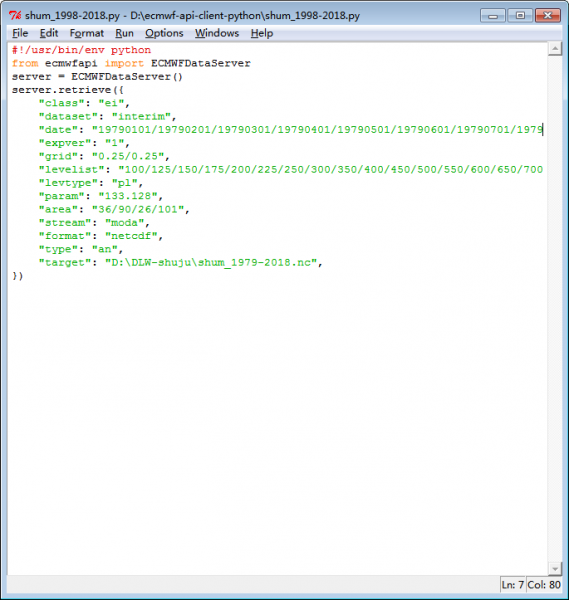This screenshot has width=569, height=600.
Task: Minimize the IDLE editor window
Action: point(493,16)
